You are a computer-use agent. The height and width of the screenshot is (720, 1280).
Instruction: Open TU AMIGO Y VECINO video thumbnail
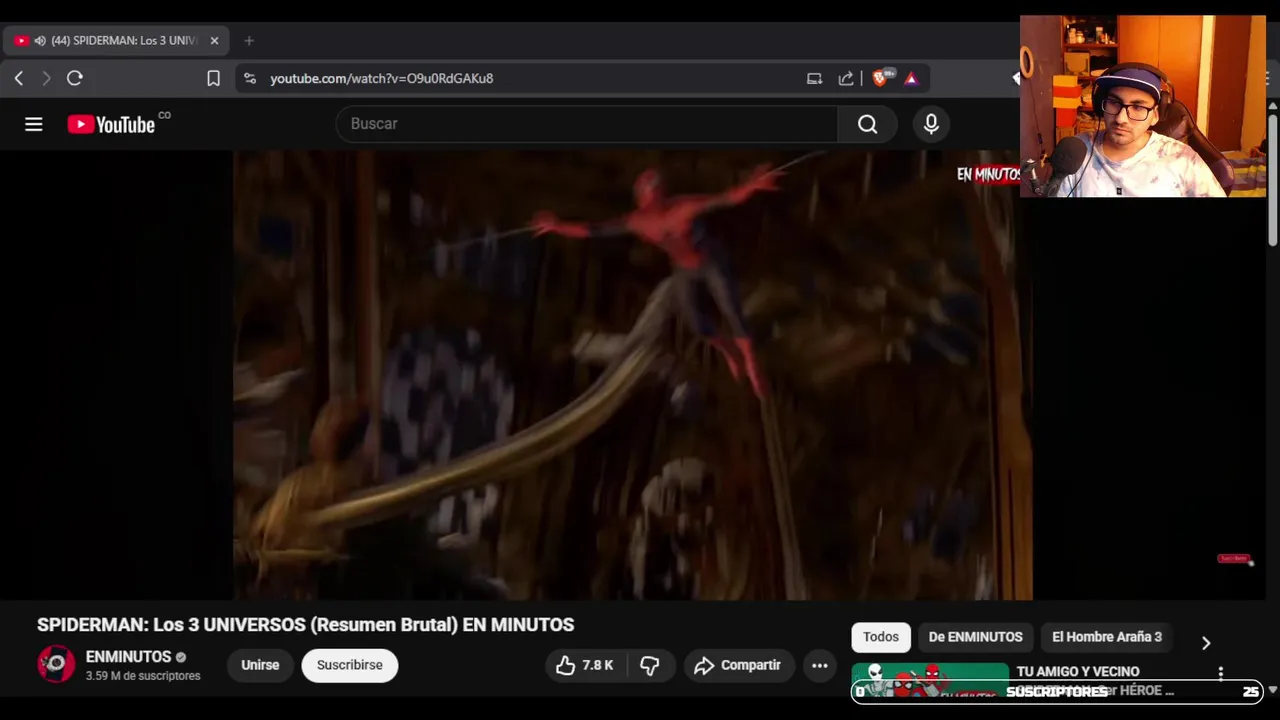pos(930,680)
